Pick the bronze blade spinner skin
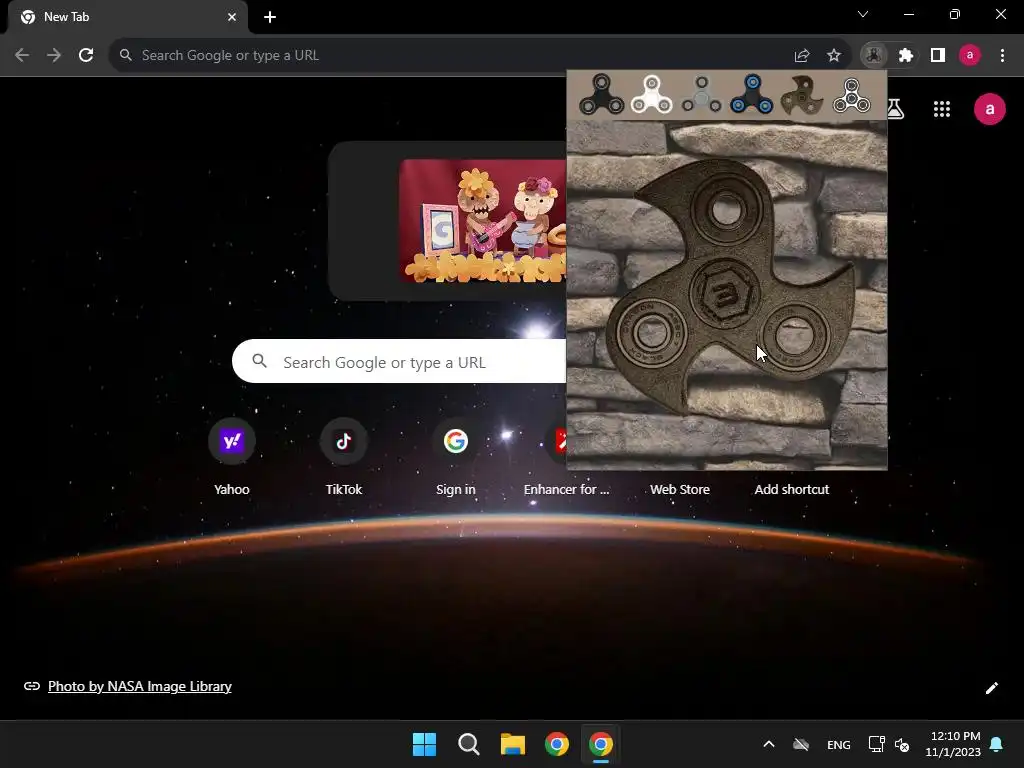 (x=802, y=95)
